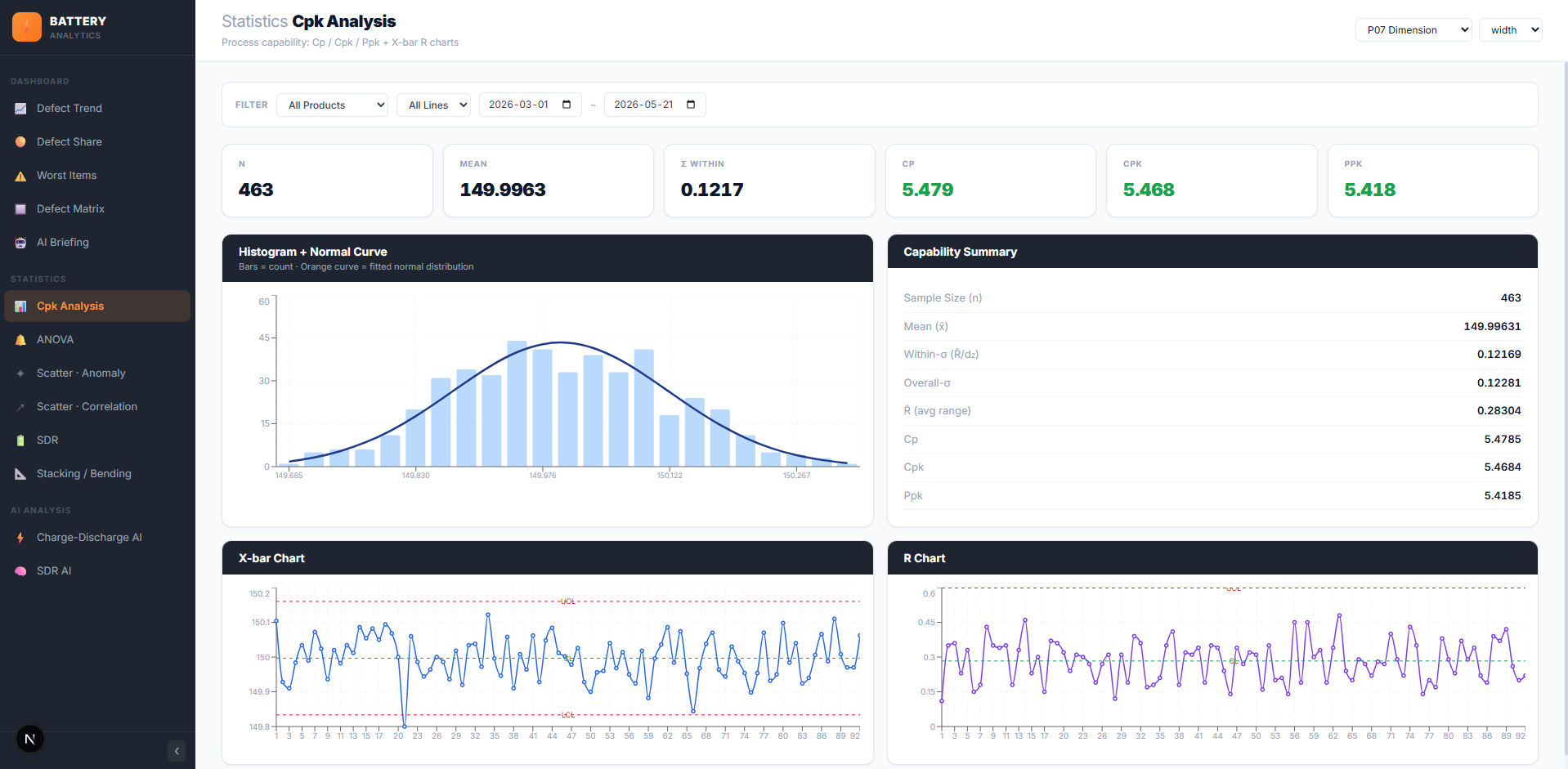Click the PPK value 5.418
The height and width of the screenshot is (769, 1568).
tap(1370, 190)
